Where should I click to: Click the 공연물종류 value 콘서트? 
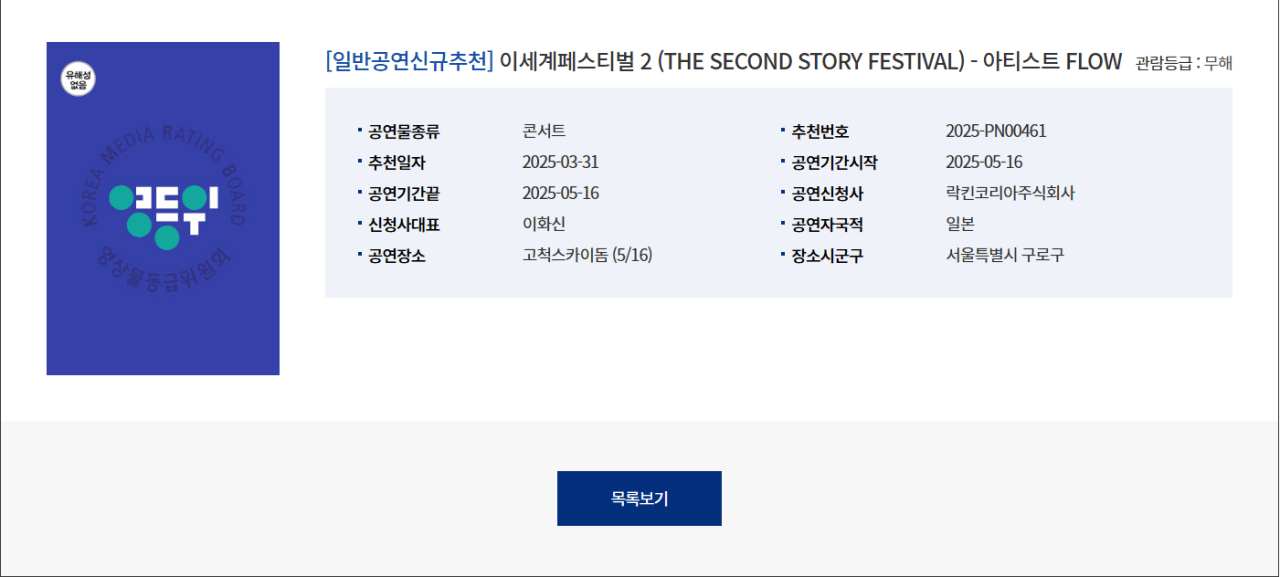544,131
